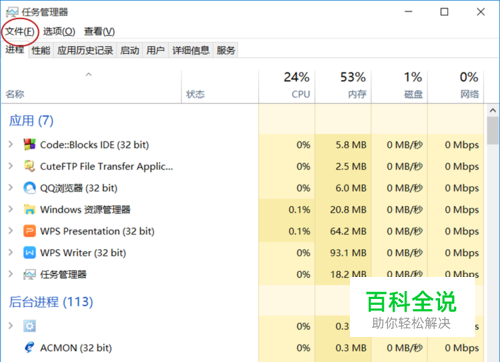The height and width of the screenshot is (362, 500).
Task: Switch to the 用户 tab
Action: point(156,50)
